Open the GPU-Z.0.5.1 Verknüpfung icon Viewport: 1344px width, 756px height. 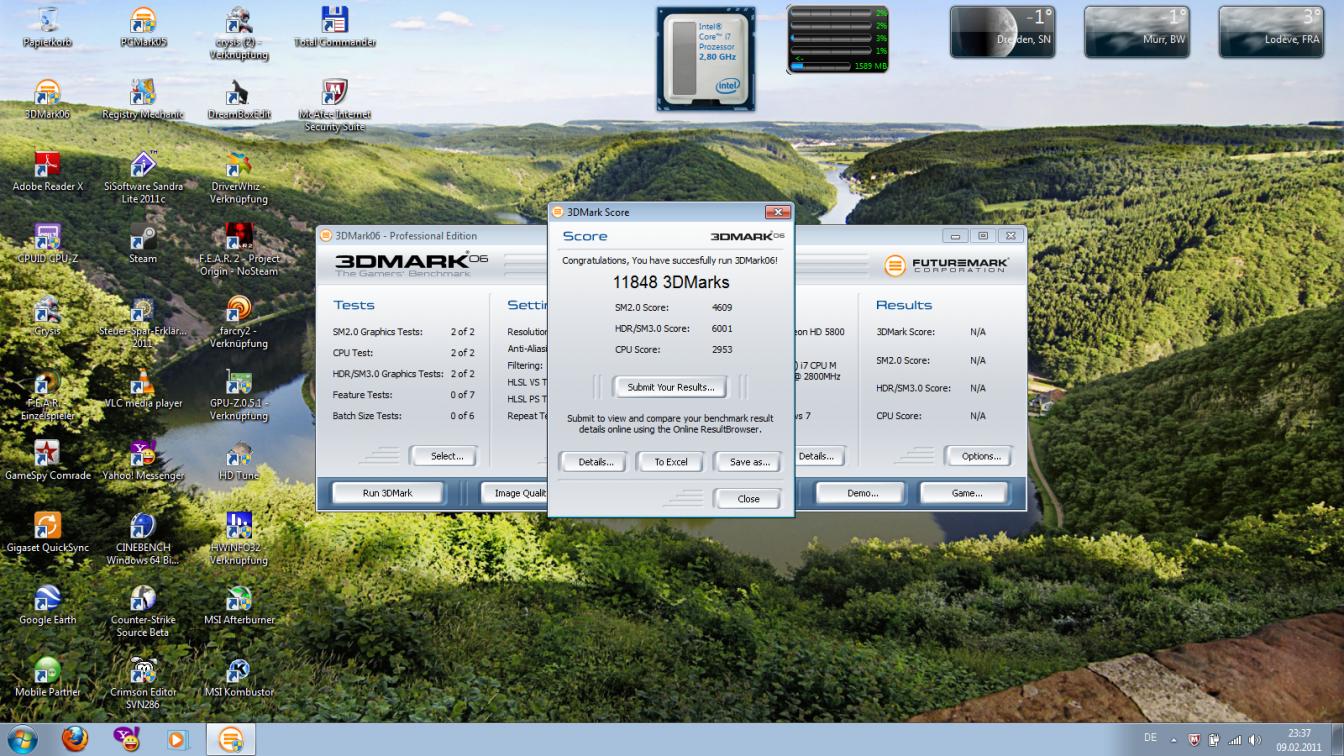[x=238, y=393]
